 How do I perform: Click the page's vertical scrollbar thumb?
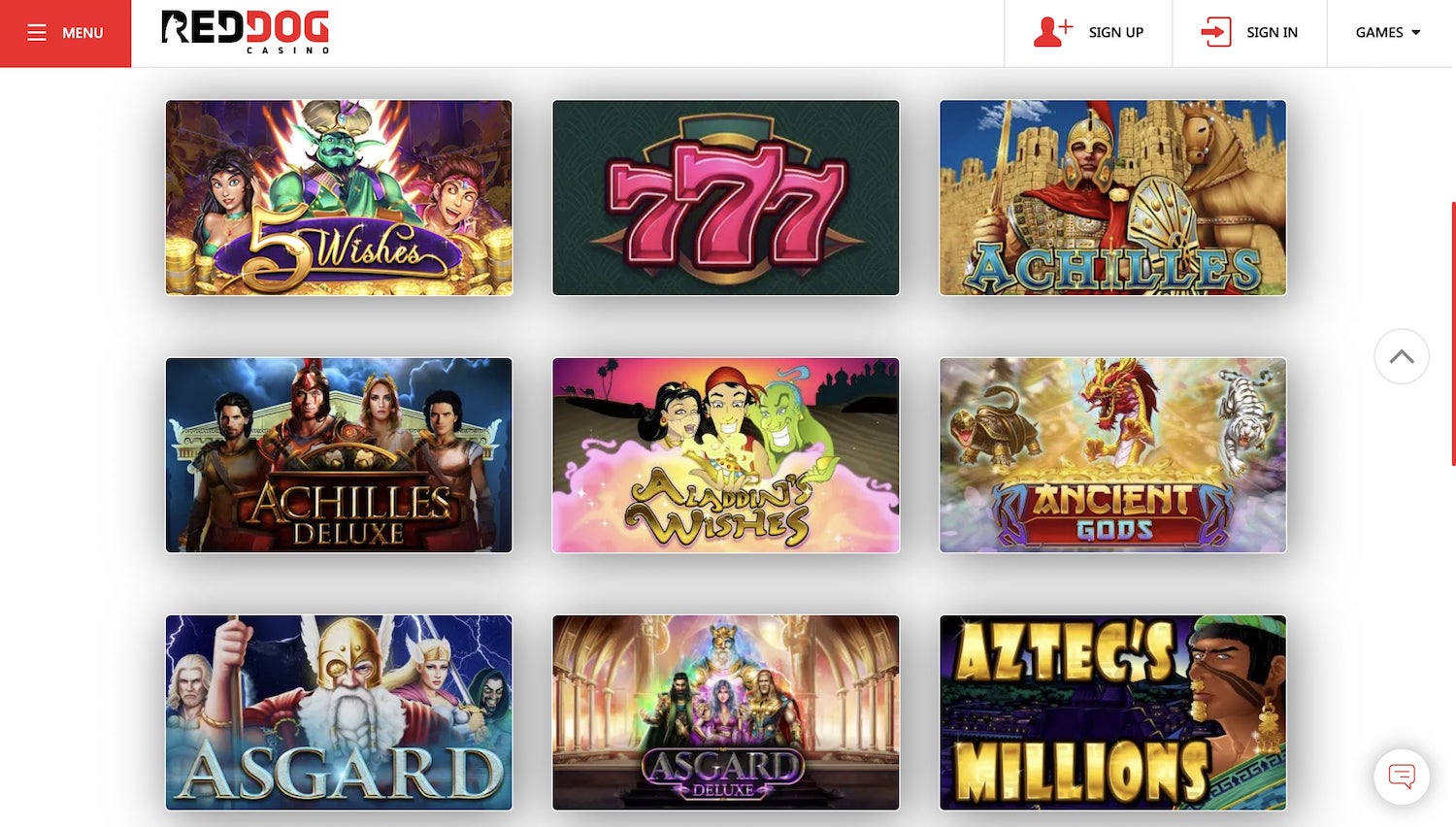click(x=1453, y=334)
